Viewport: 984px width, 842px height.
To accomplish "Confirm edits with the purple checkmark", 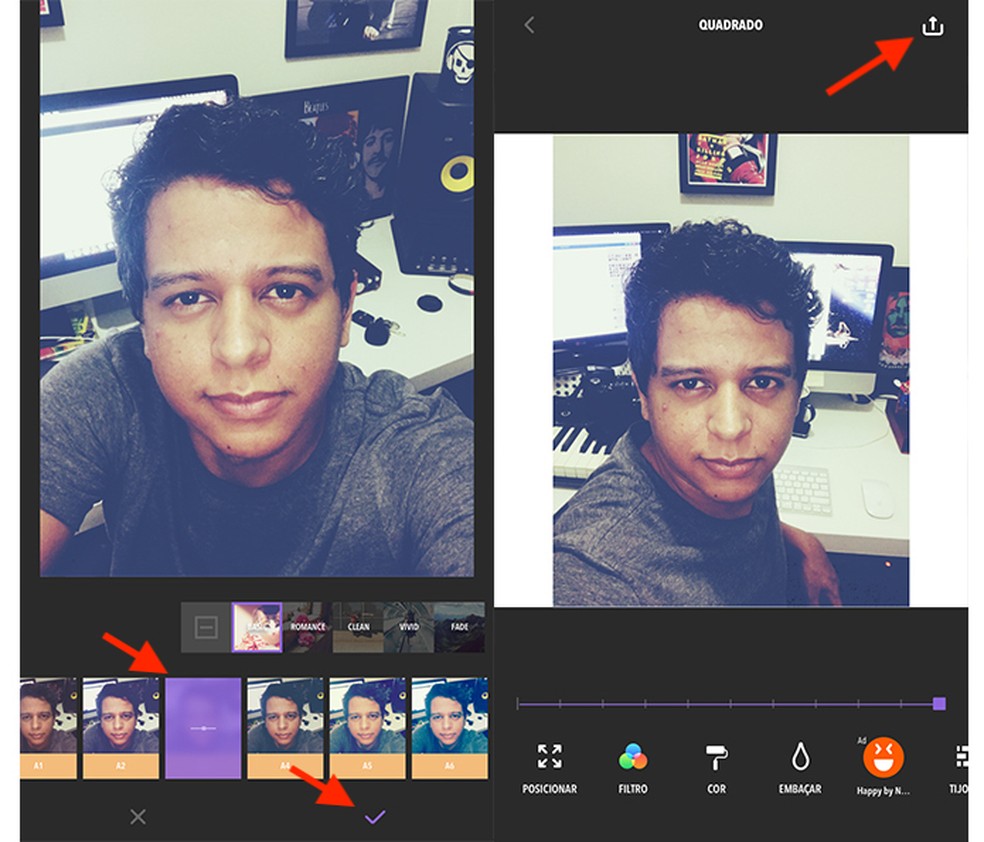I will tap(374, 817).
